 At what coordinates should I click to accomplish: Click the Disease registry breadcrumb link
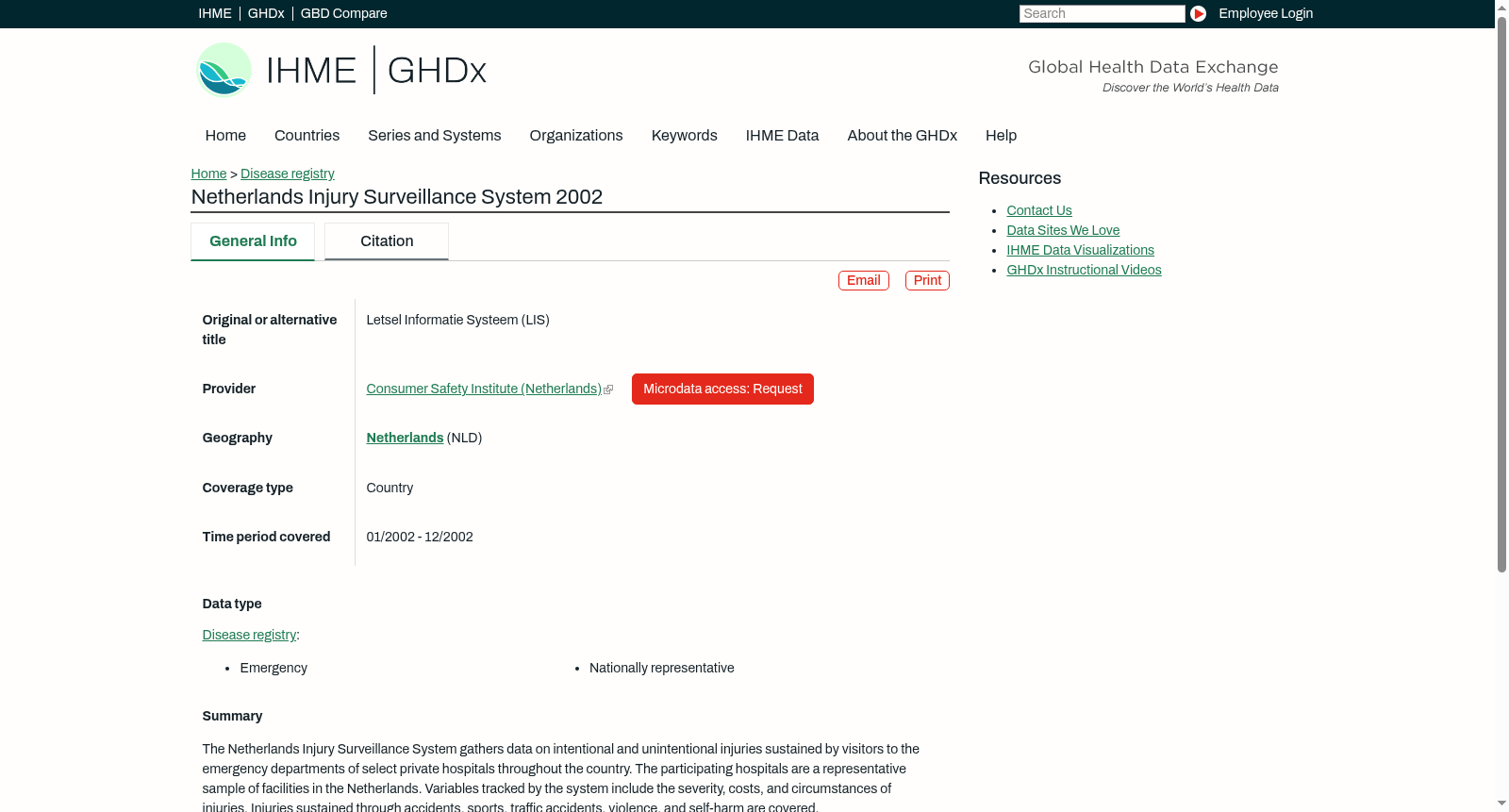pyautogui.click(x=288, y=174)
